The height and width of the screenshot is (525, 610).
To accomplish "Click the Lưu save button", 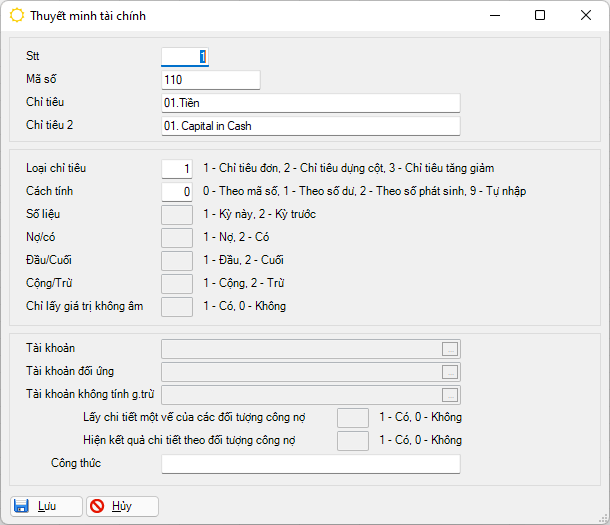I will 46,506.
